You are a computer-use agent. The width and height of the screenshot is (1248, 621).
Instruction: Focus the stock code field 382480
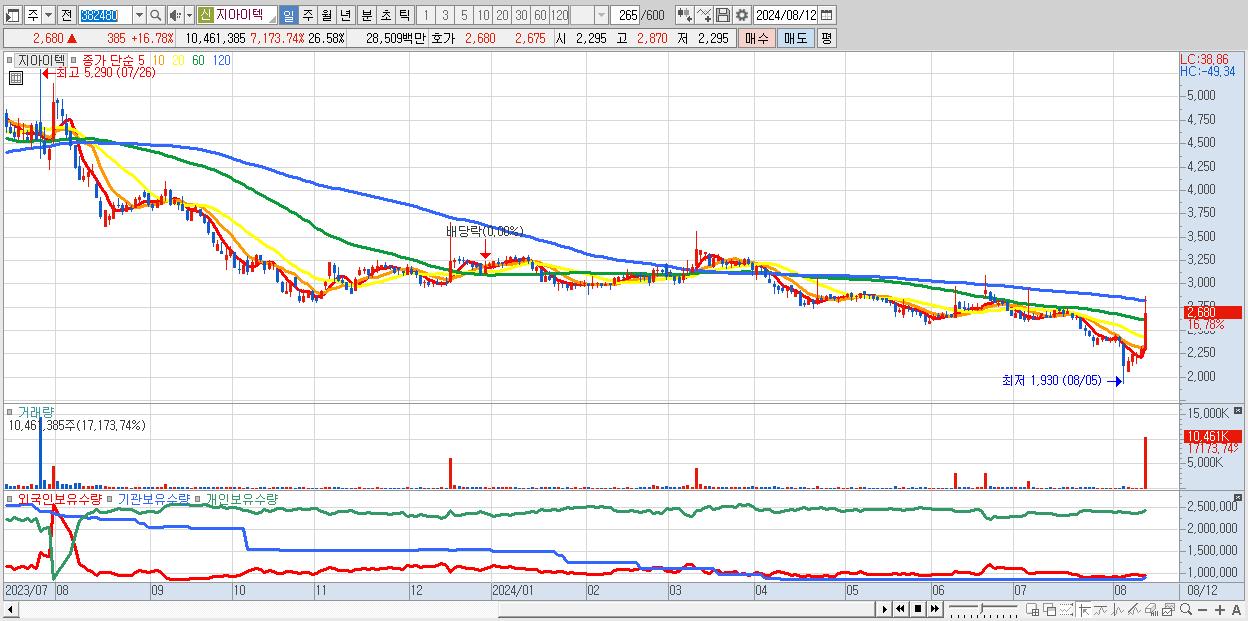(104, 15)
